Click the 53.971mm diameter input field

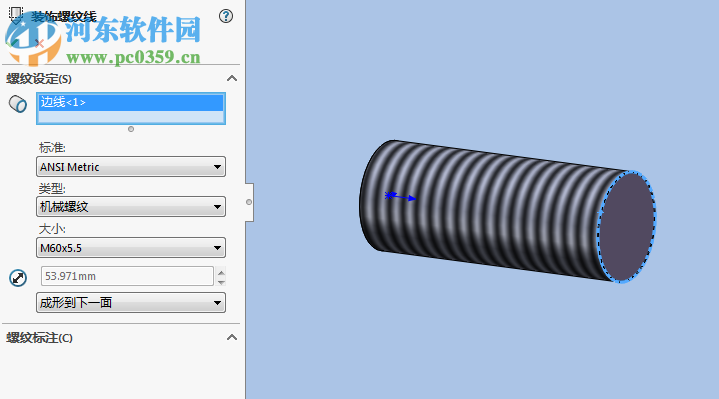[127, 276]
